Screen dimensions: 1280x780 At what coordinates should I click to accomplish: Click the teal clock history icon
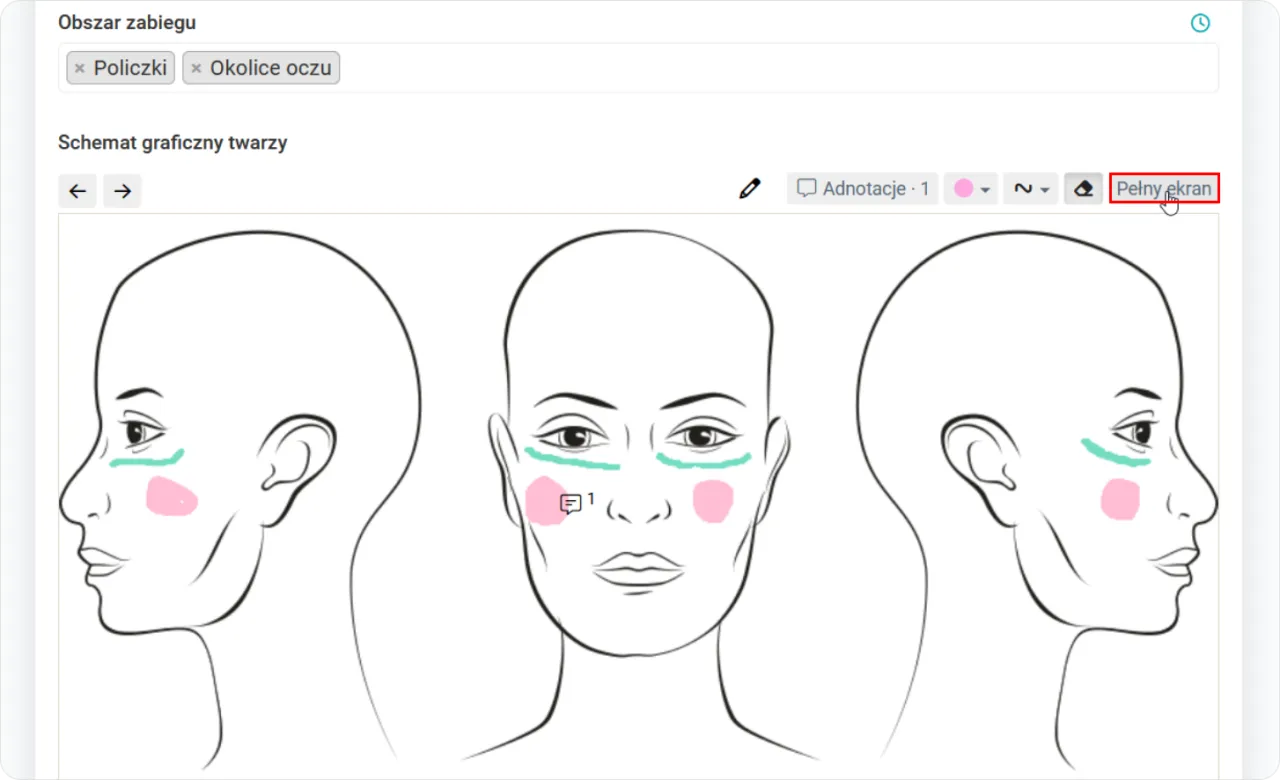tap(1200, 23)
